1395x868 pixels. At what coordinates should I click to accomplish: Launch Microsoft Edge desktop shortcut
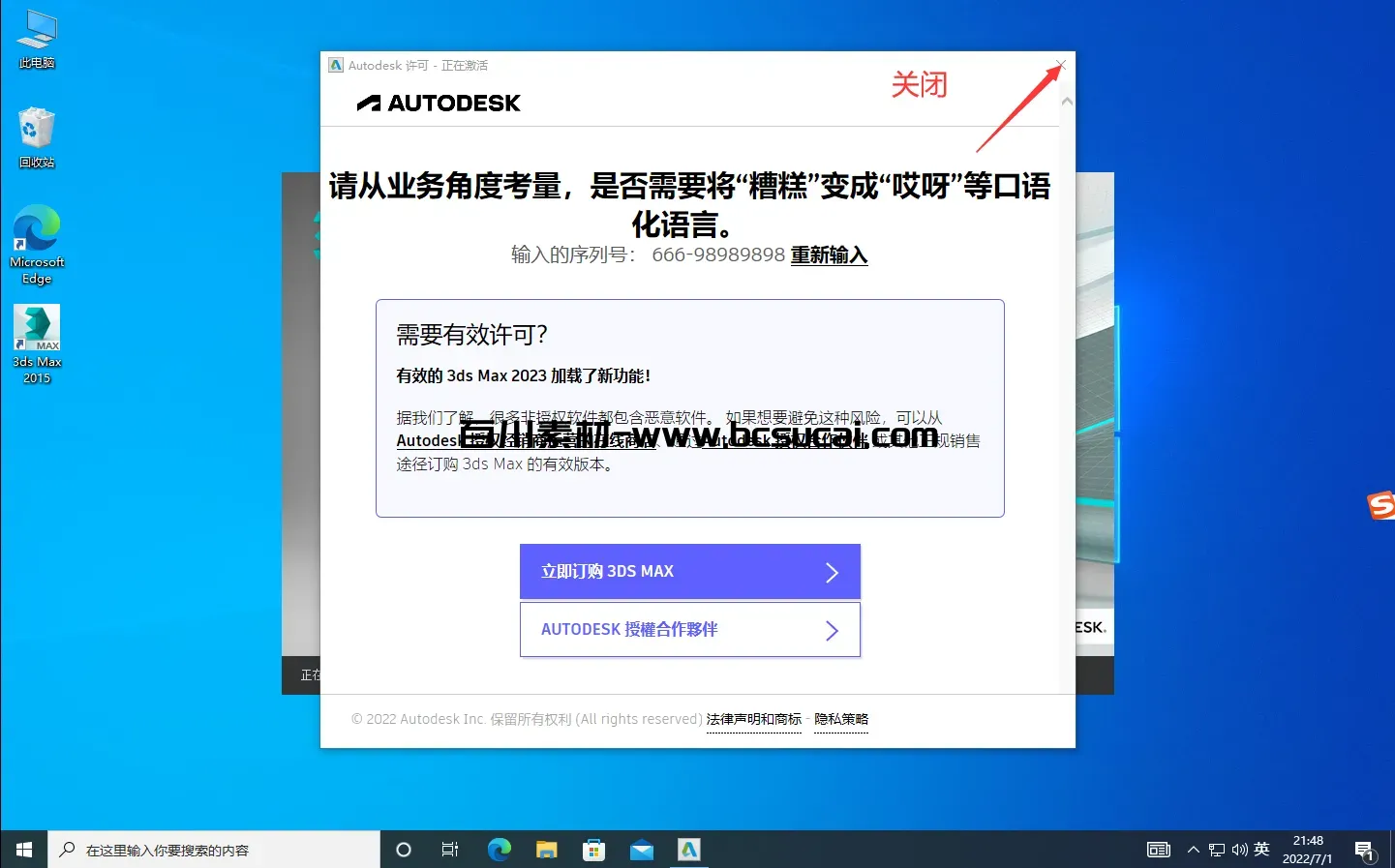[37, 244]
